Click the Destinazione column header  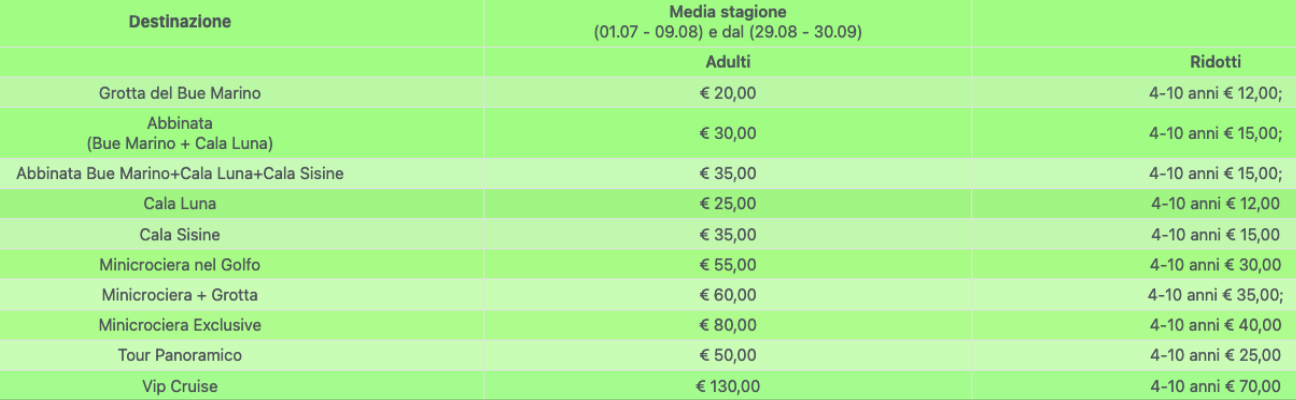[x=180, y=22]
